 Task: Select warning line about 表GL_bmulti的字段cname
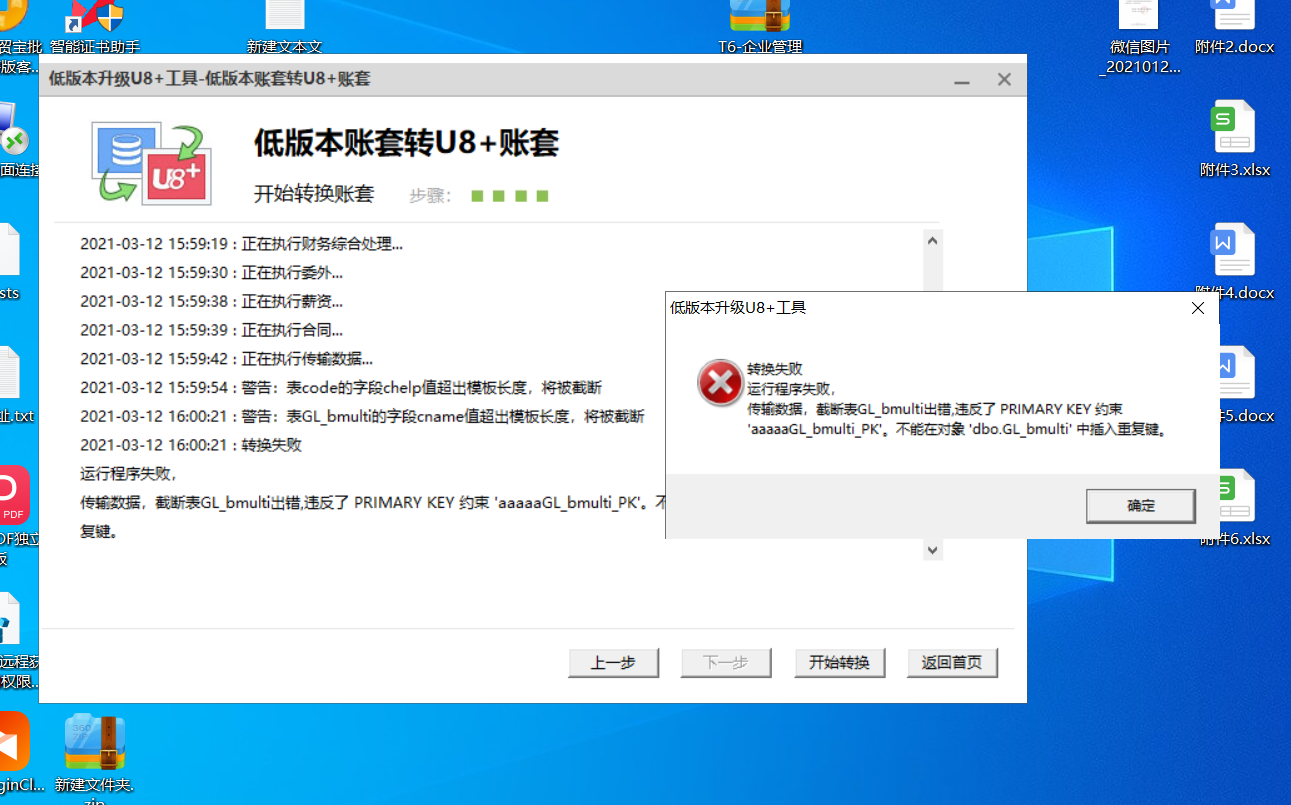(362, 416)
